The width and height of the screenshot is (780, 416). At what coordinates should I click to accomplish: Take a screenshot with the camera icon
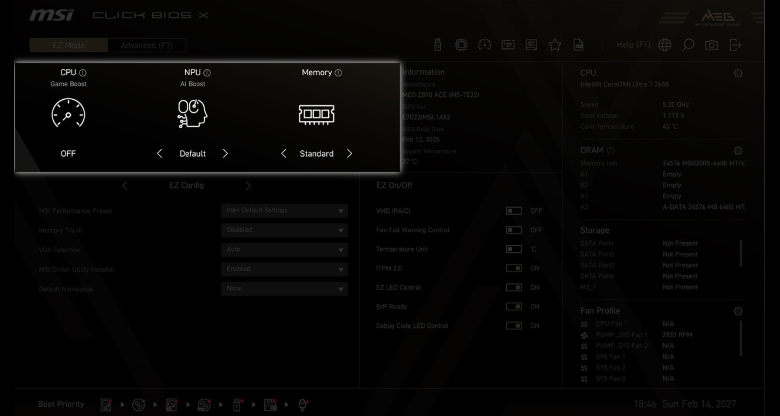[x=711, y=45]
